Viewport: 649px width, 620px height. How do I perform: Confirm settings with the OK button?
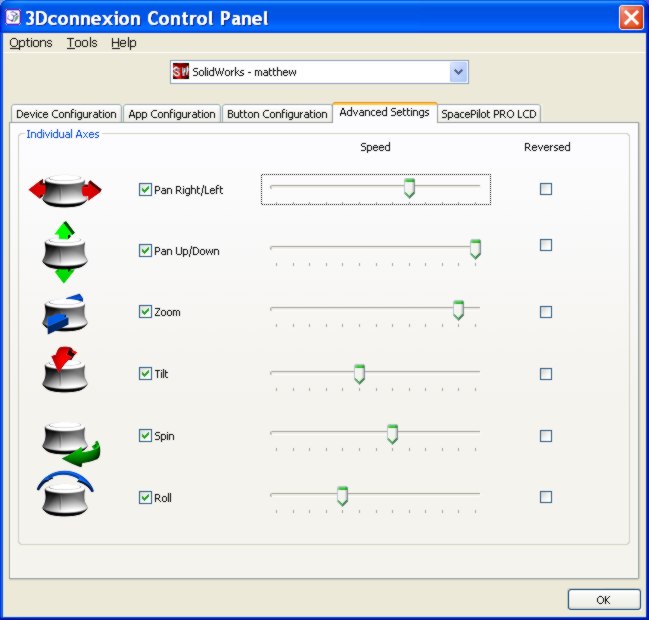click(x=604, y=600)
